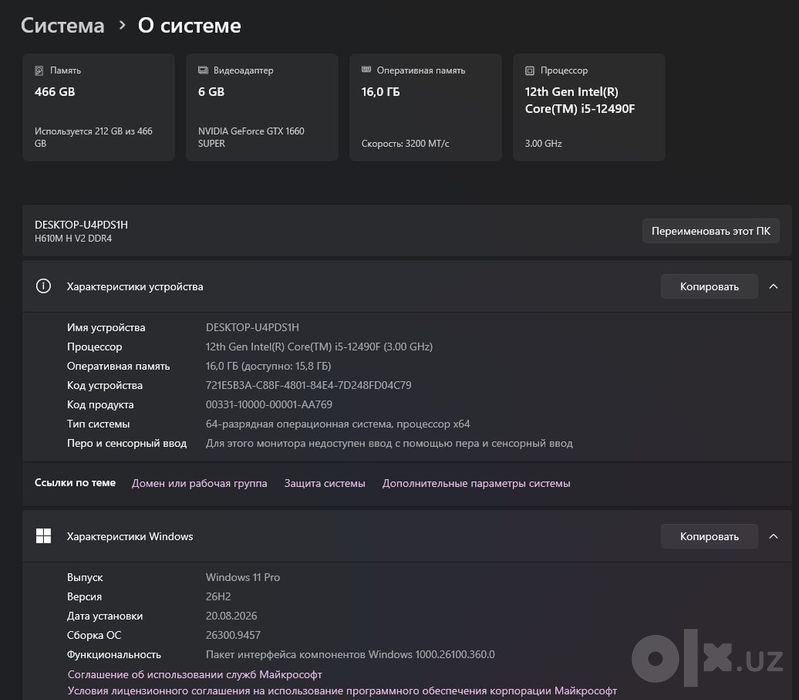The image size is (799, 700).
Task: Go back to Система breadcrumb
Action: 62,25
